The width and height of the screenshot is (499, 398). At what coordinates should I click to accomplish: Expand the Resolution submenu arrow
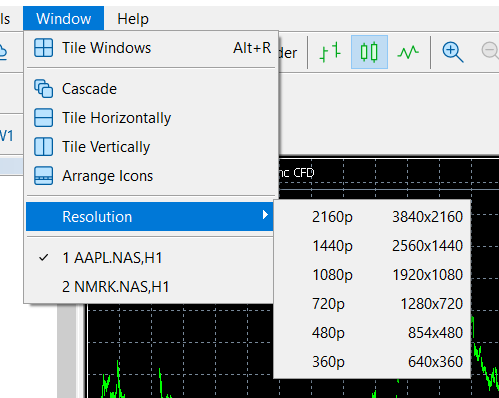pyautogui.click(x=265, y=215)
